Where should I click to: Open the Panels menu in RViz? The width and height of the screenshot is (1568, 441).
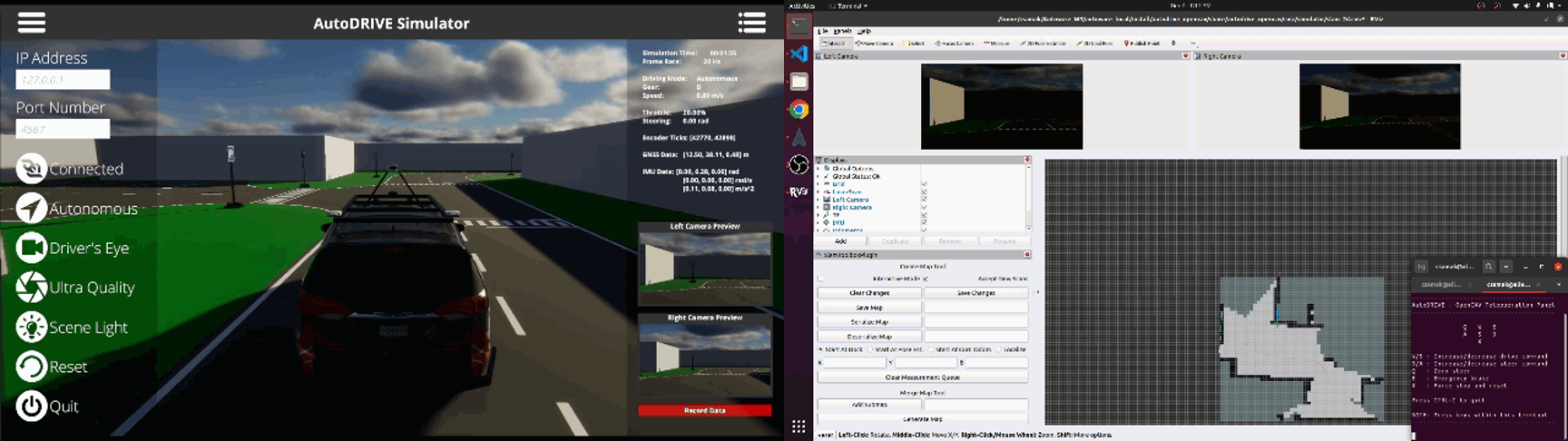click(842, 31)
